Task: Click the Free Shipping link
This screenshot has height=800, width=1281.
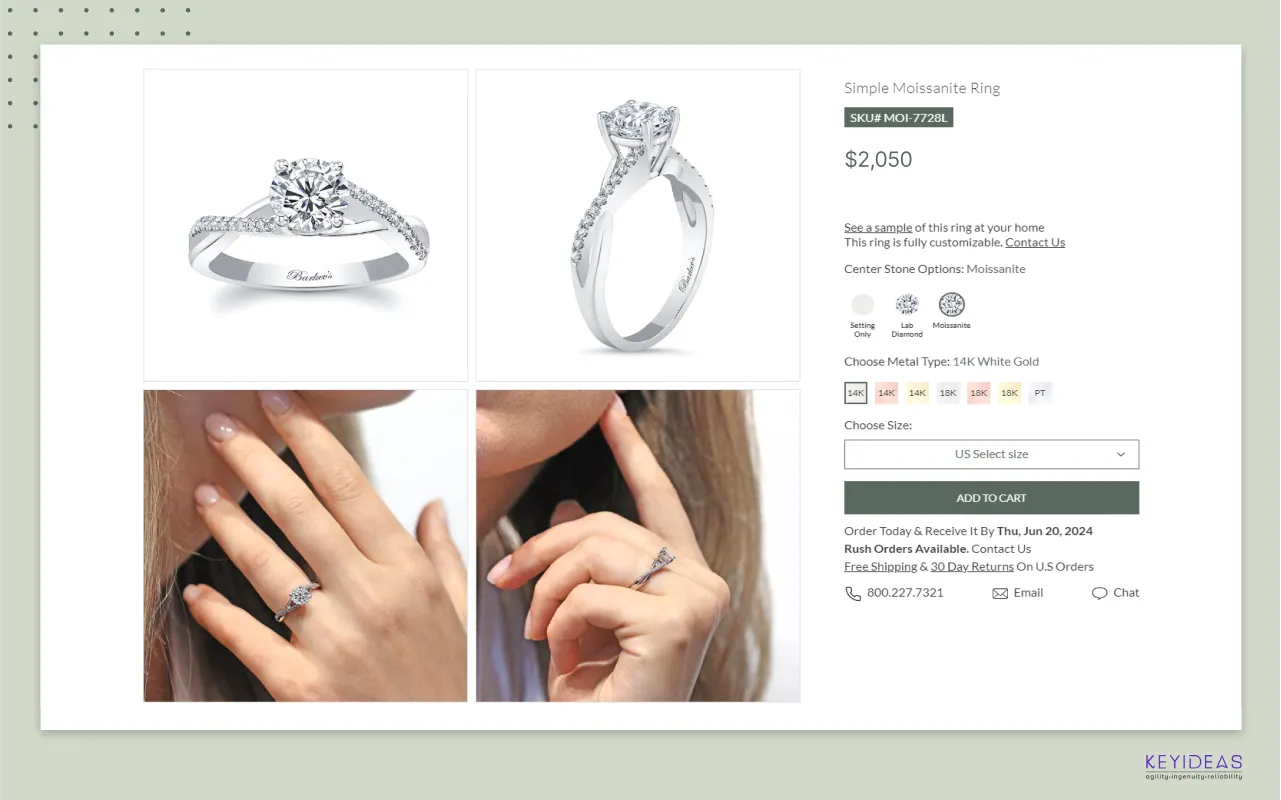Action: [x=881, y=566]
